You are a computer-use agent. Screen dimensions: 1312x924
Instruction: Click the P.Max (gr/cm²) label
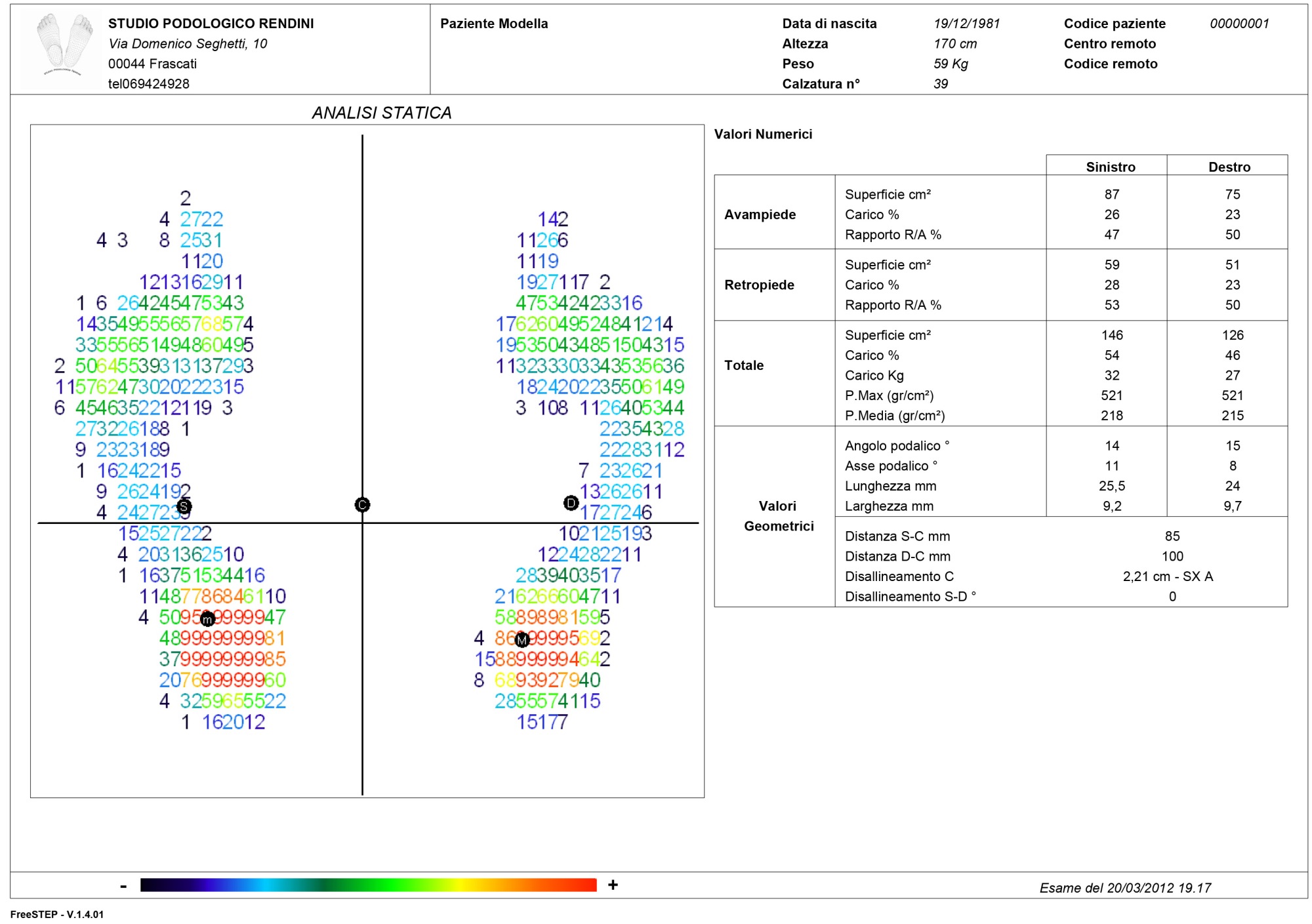(x=889, y=395)
